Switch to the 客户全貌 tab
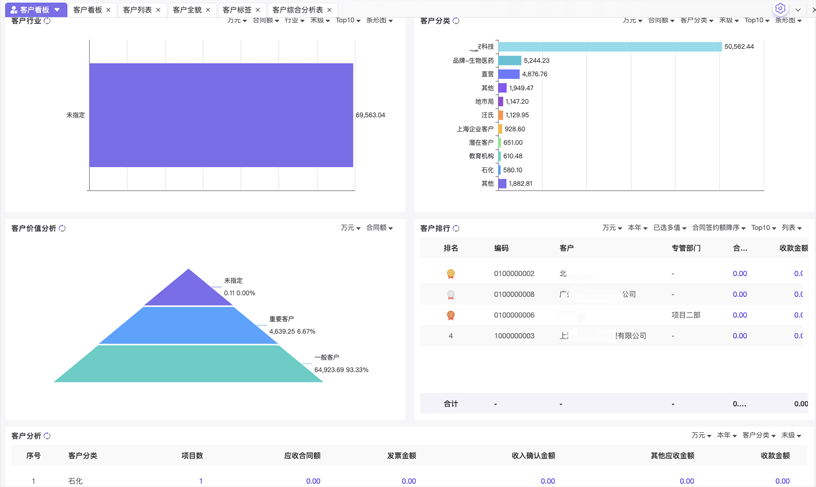Image resolution: width=816 pixels, height=487 pixels. pyautogui.click(x=187, y=10)
